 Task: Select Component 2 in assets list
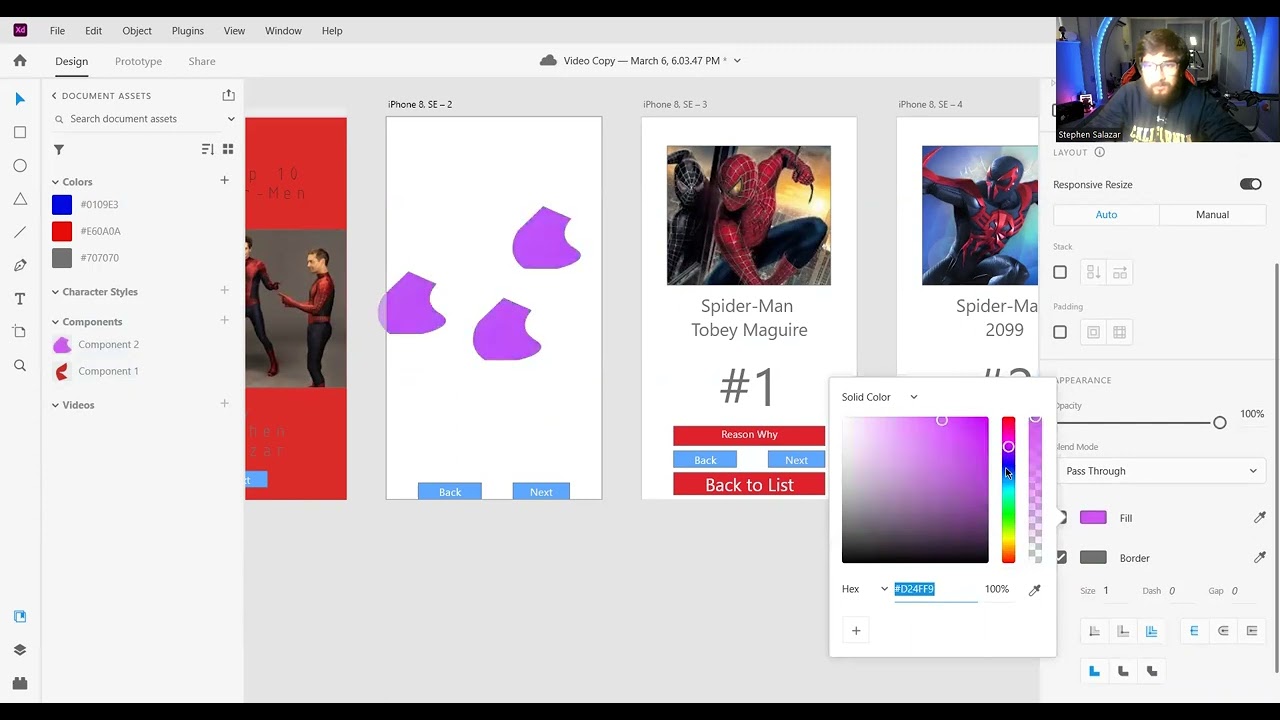pos(108,345)
